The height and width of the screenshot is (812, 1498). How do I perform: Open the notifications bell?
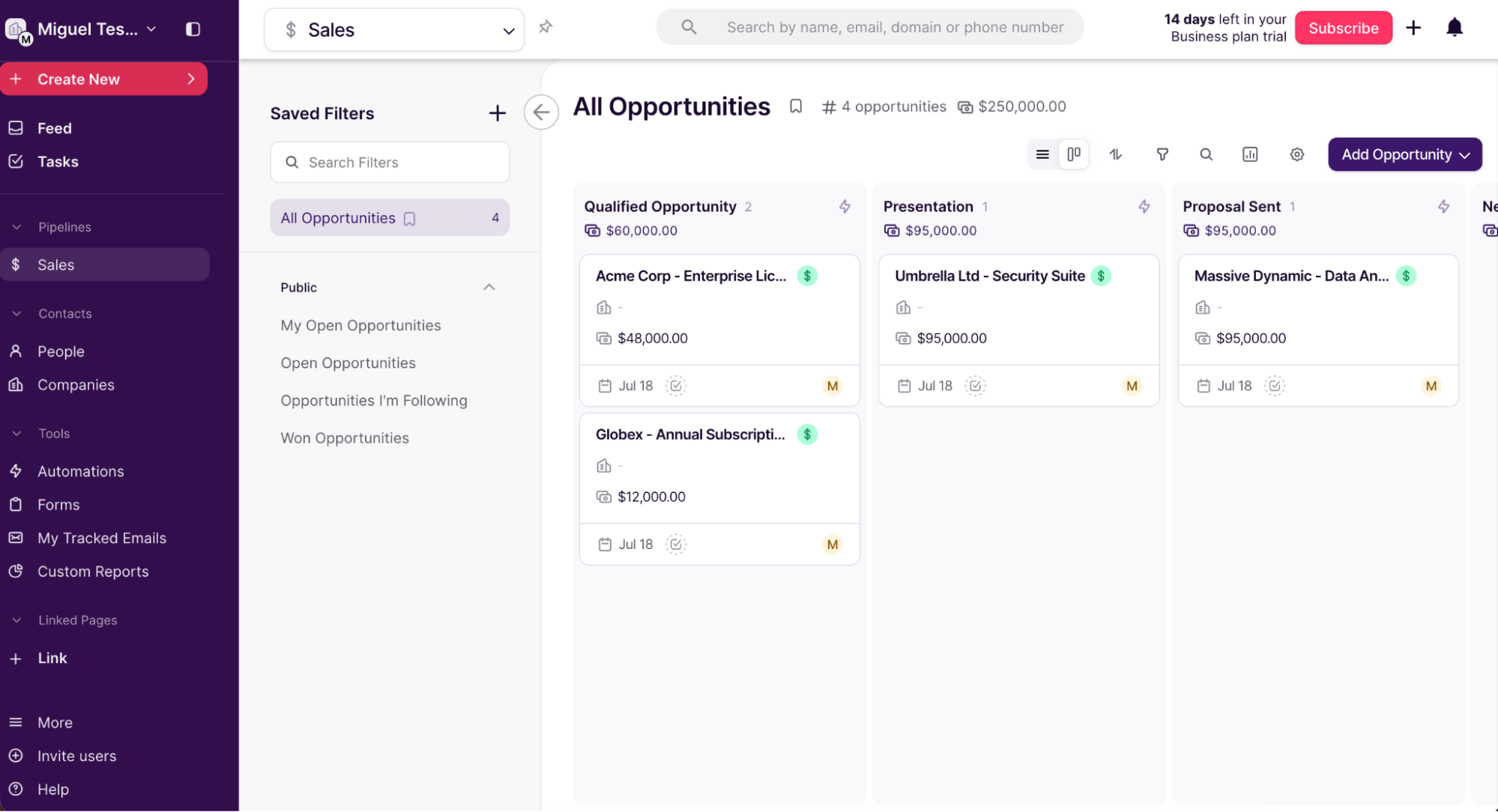1454,28
